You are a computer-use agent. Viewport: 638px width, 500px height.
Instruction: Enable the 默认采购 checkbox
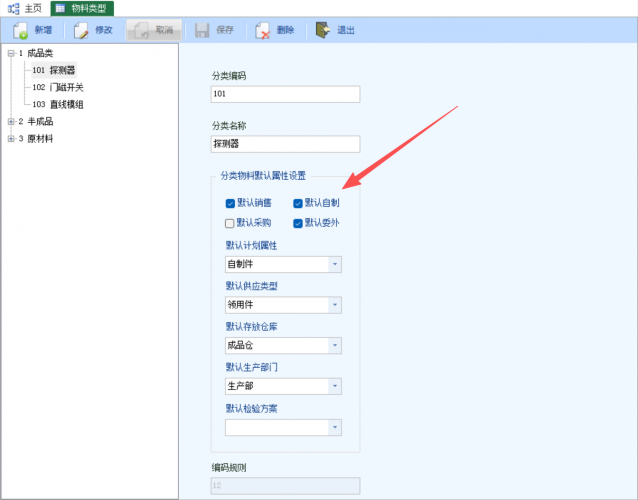231,223
